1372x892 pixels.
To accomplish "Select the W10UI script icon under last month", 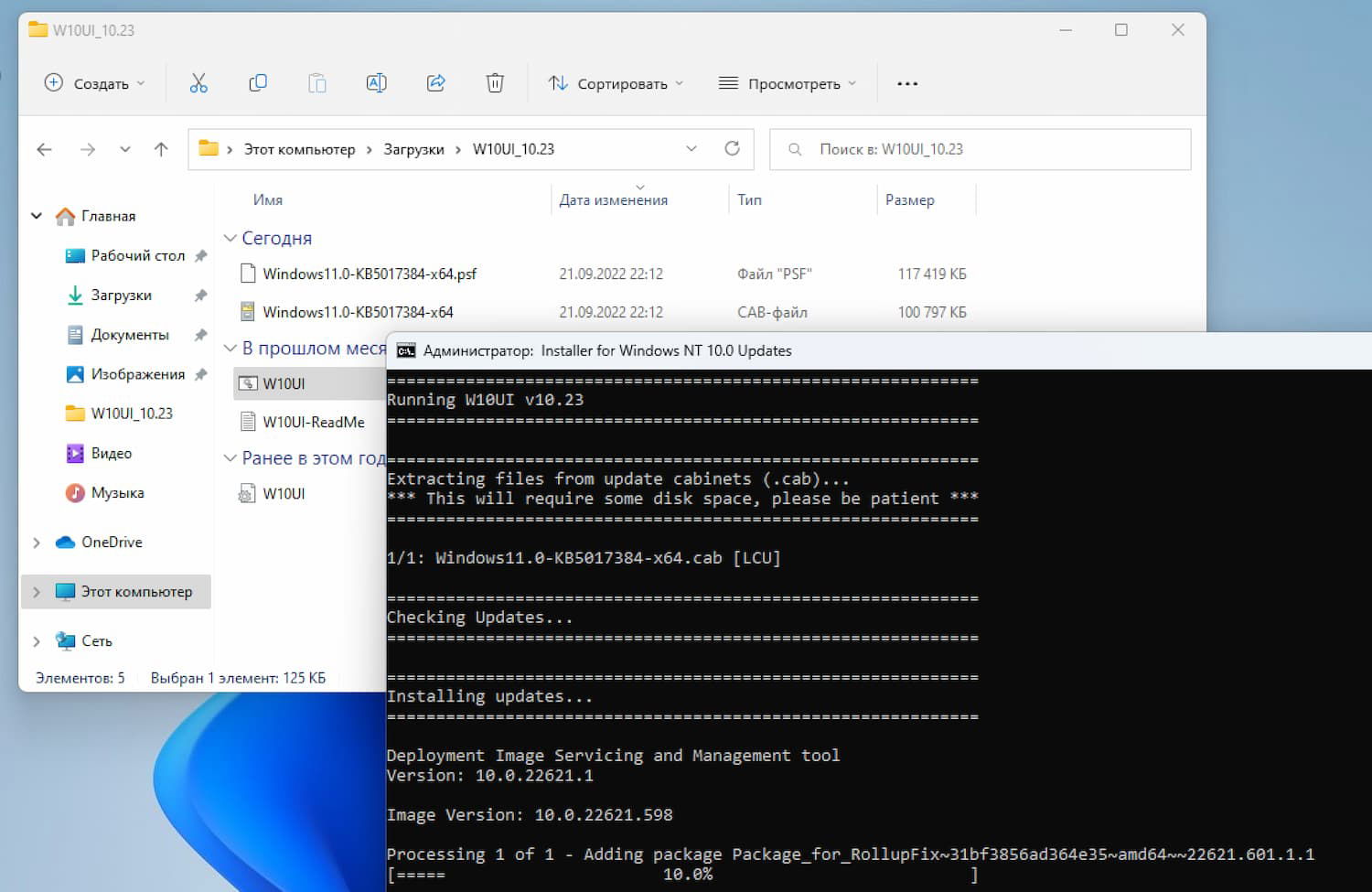I will (x=247, y=383).
